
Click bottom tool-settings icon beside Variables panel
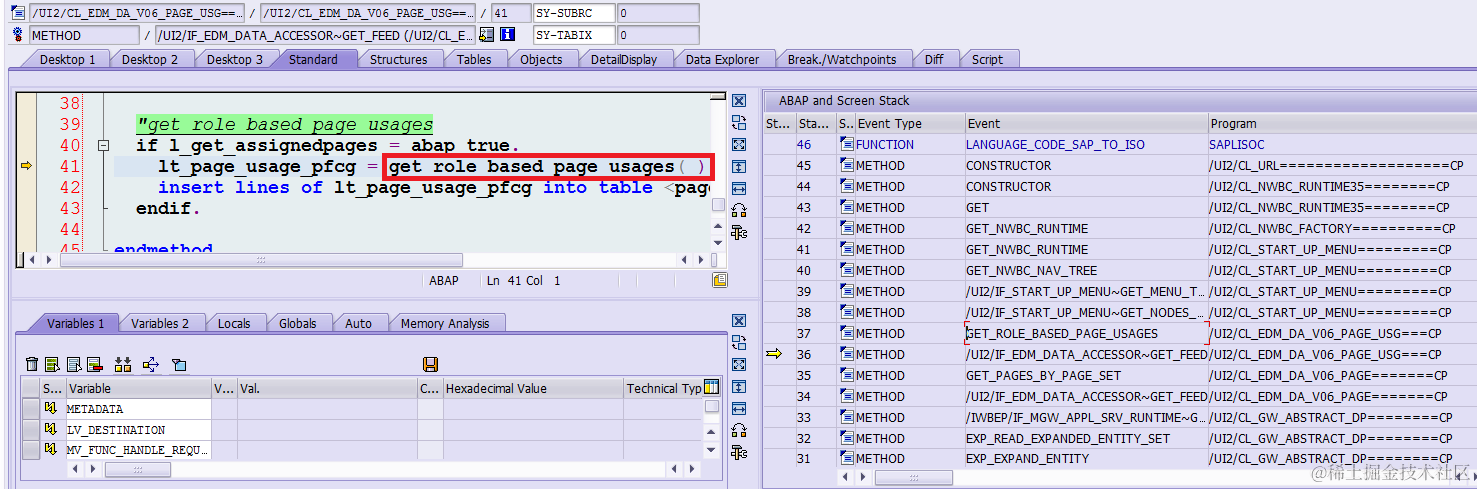[739, 453]
